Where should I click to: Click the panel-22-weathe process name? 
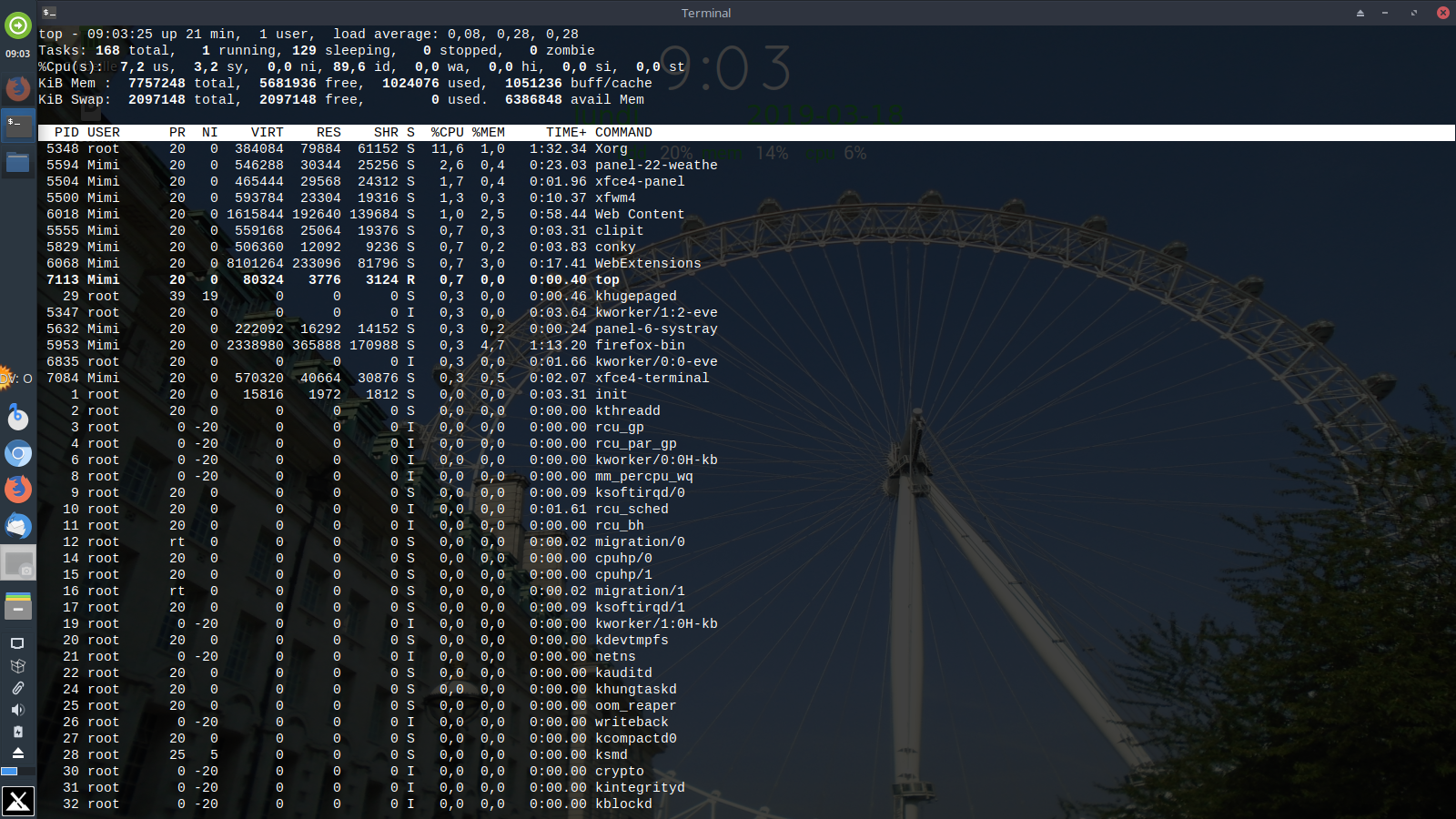point(656,166)
